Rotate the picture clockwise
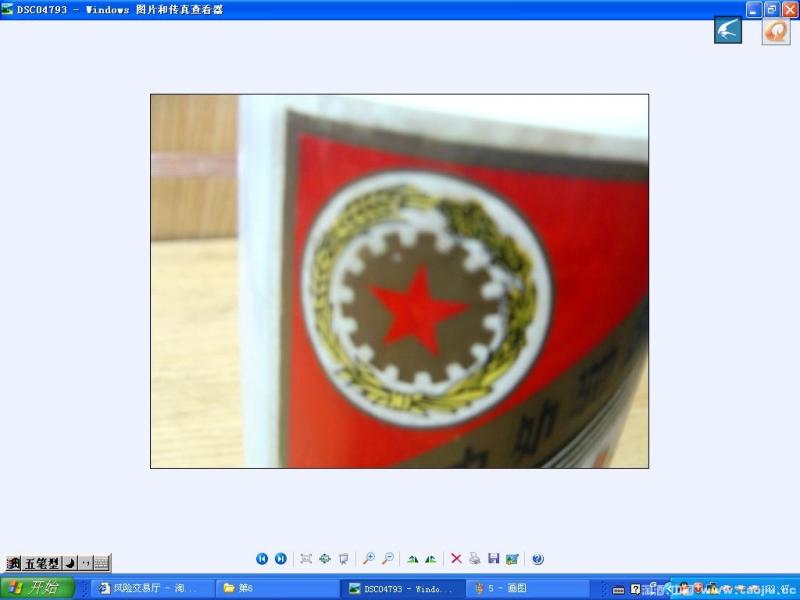The width and height of the screenshot is (800, 600). [x=413, y=559]
